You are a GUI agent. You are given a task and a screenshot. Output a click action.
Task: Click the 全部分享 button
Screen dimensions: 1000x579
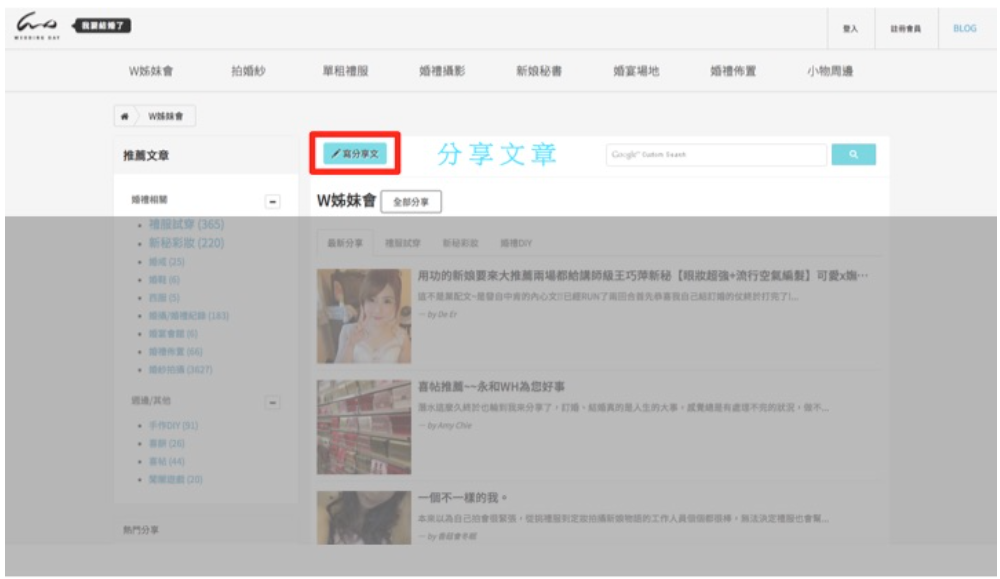point(411,202)
